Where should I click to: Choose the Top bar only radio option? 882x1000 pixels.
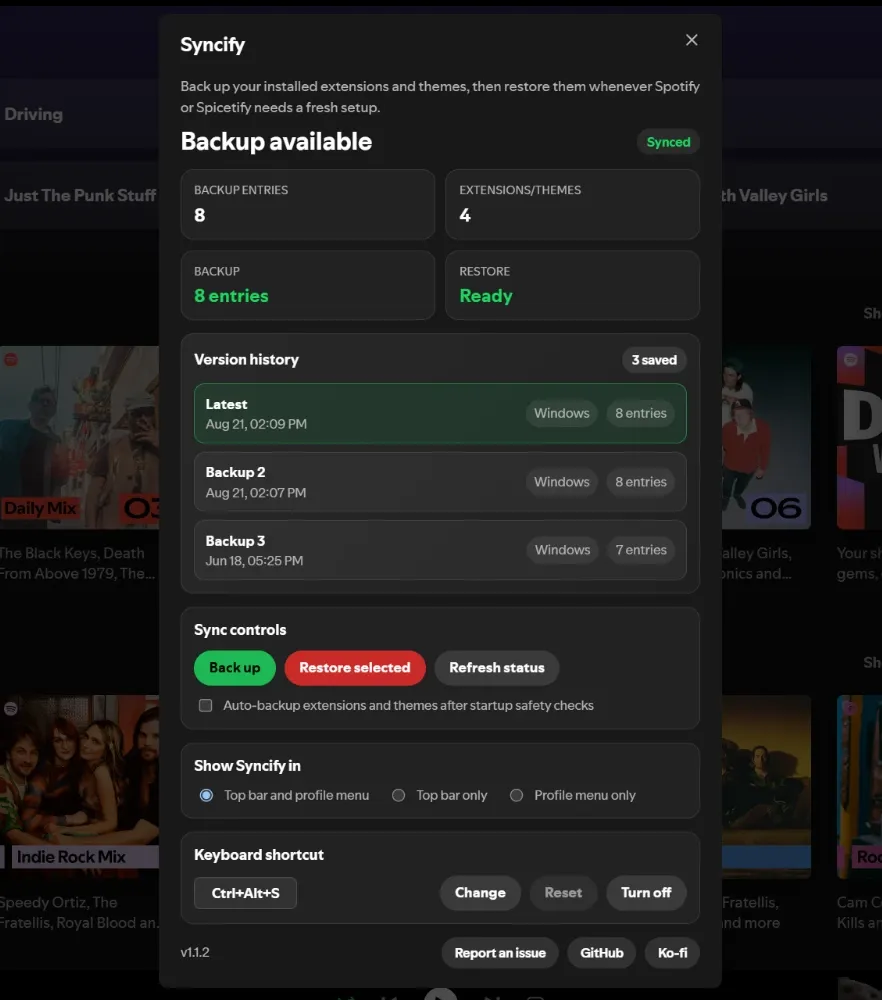pos(399,795)
